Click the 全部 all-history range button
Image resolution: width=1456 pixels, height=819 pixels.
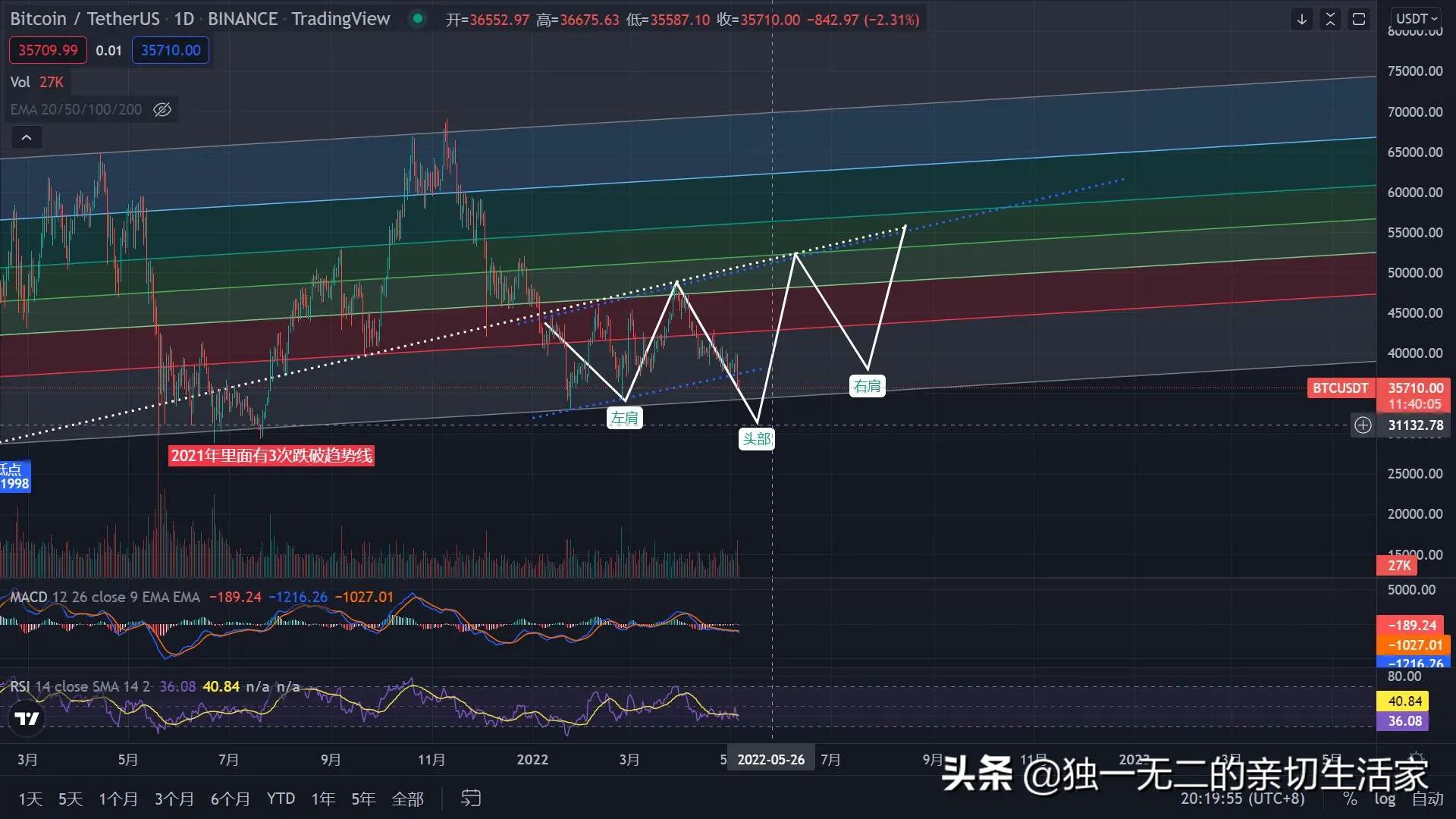click(408, 798)
